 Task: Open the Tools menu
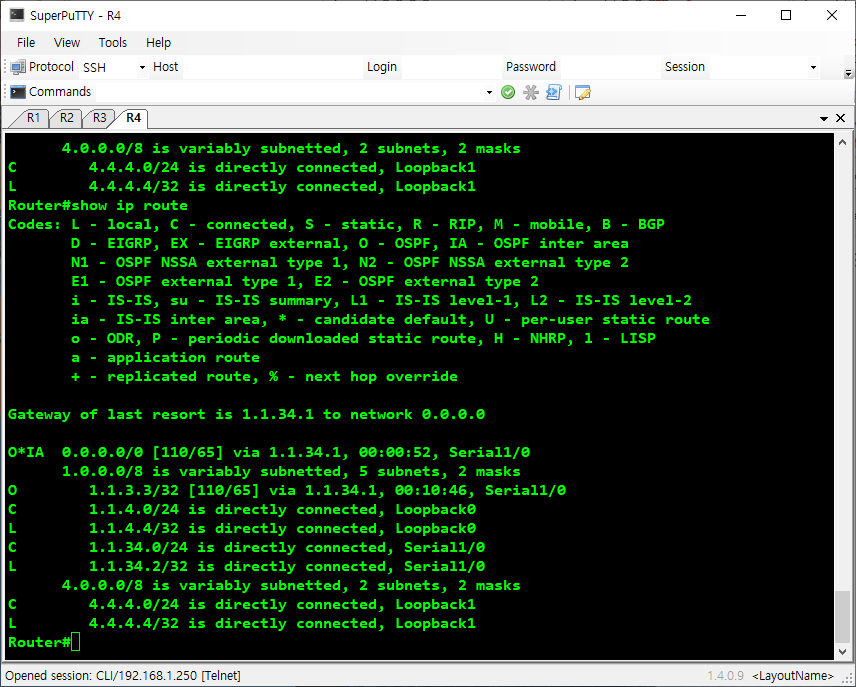[112, 43]
